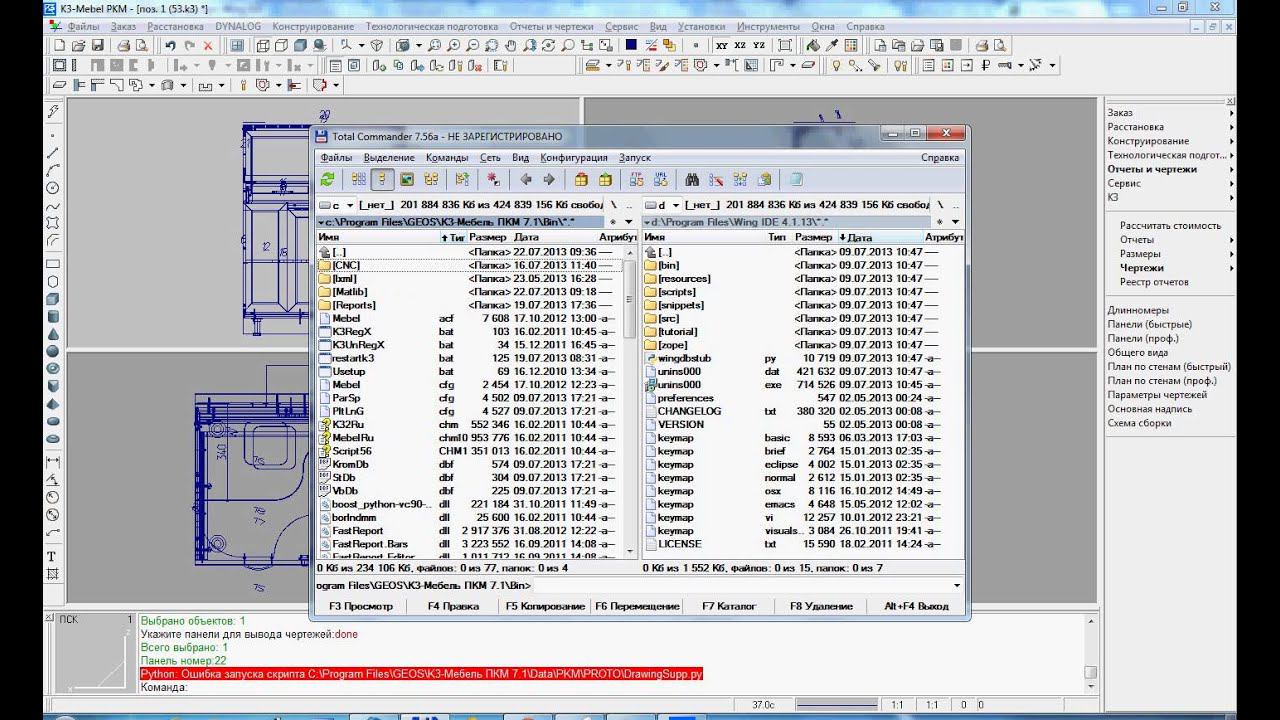Click the pack files gift icon in Total Commander
Image resolution: width=1280 pixels, height=720 pixels.
coord(581,180)
